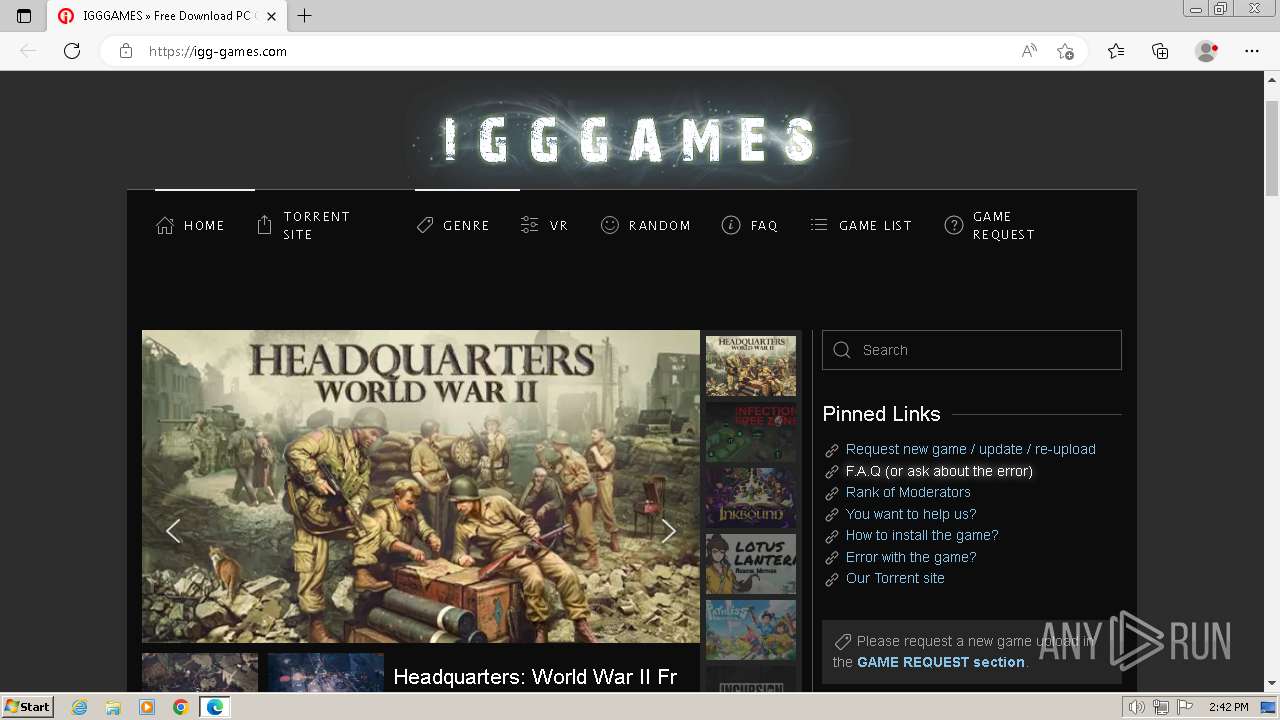Open the Headquarters World War II main banner
This screenshot has width=1280, height=720.
(421, 486)
